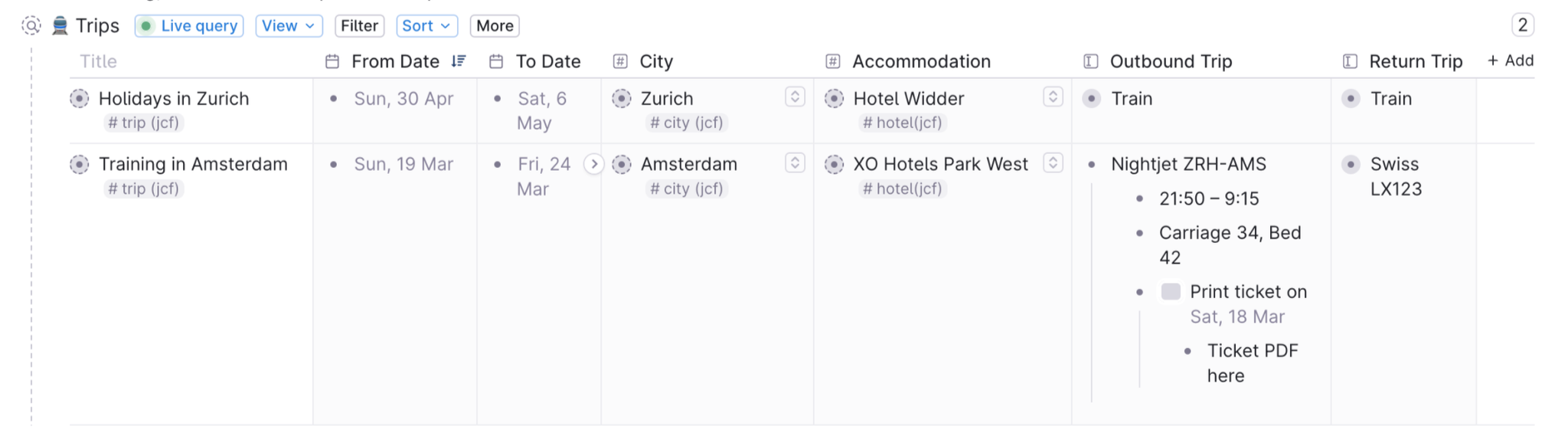Add a new column with + Add
1568x443 pixels.
[1511, 61]
